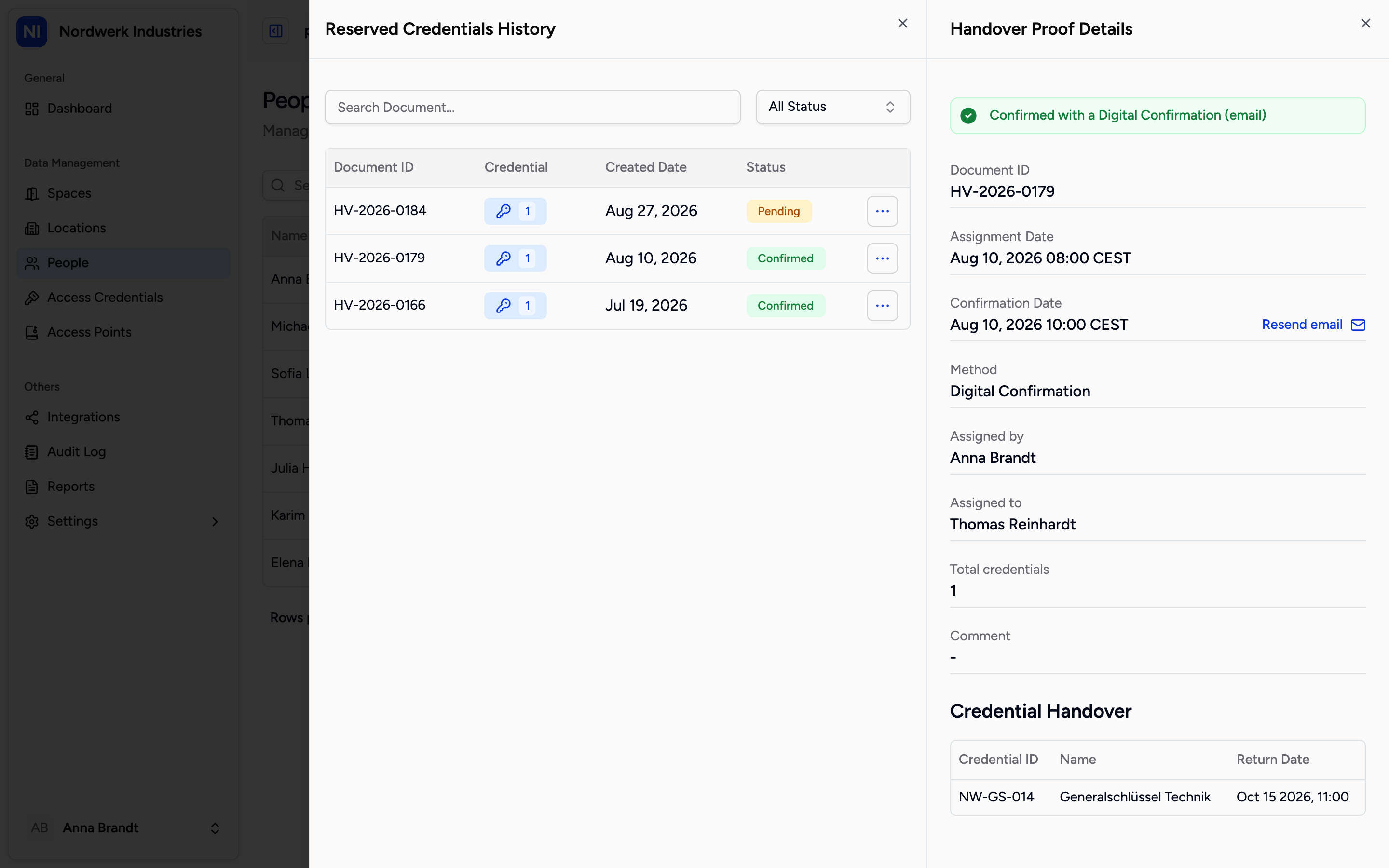Viewport: 1389px width, 868px height.
Task: Open the Dashboard page
Action: tap(123, 108)
